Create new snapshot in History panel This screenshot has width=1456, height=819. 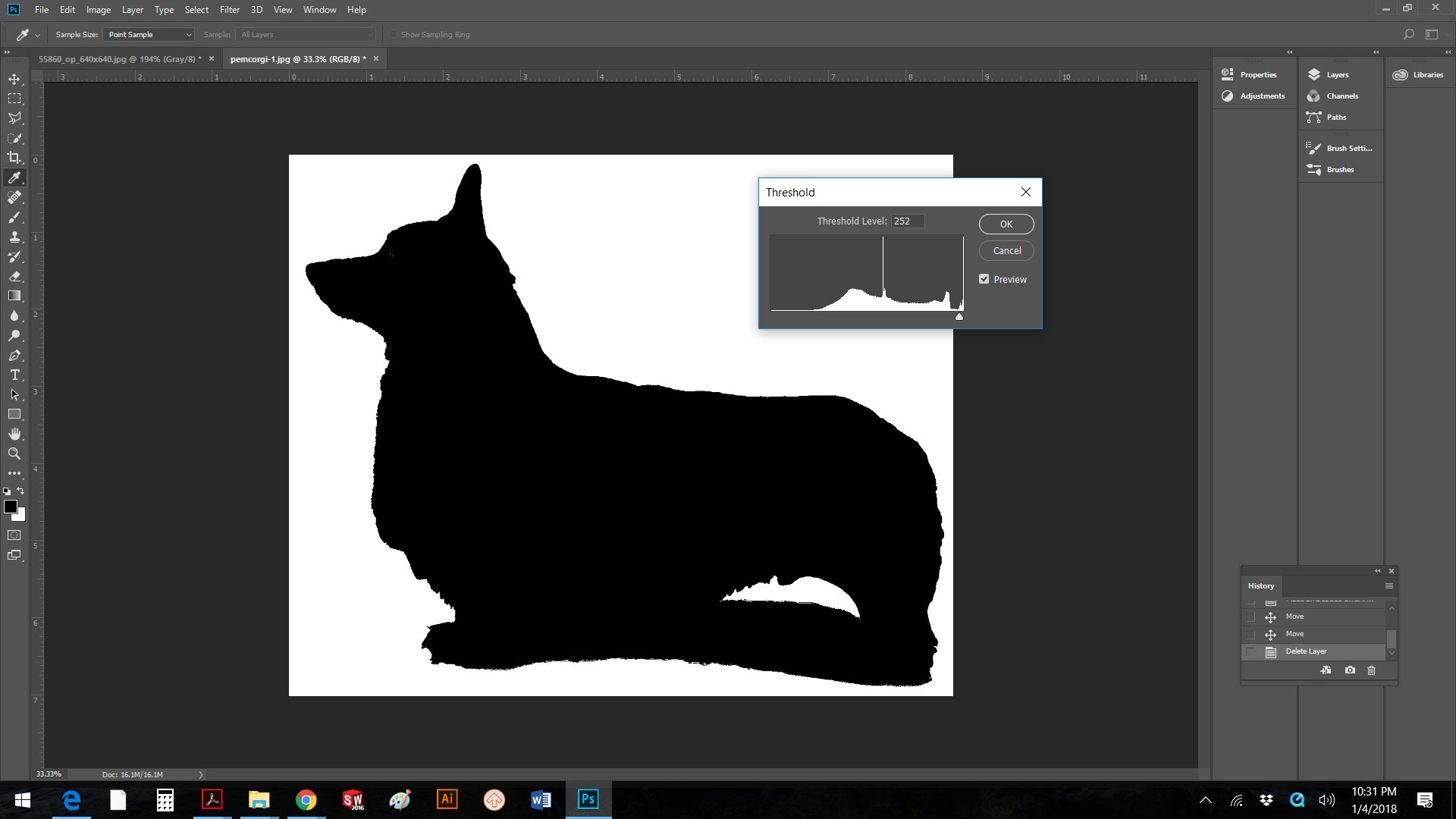click(1350, 670)
